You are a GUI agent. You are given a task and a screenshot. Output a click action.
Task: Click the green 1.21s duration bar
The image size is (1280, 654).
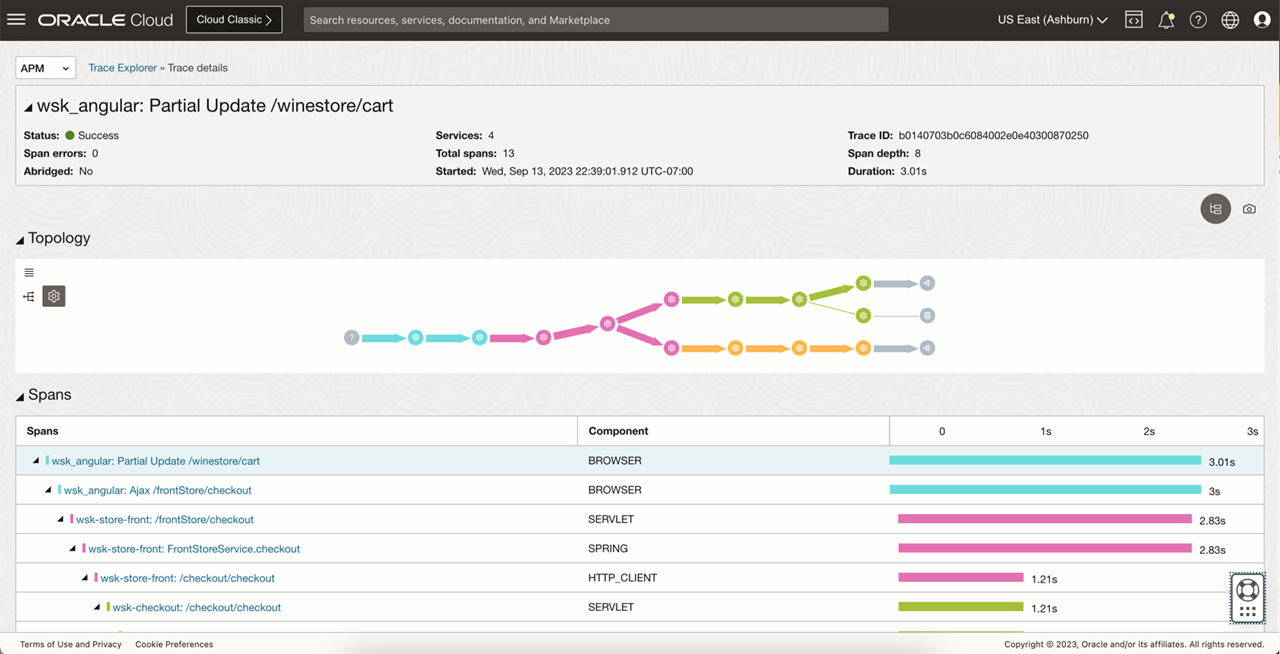[x=961, y=606]
